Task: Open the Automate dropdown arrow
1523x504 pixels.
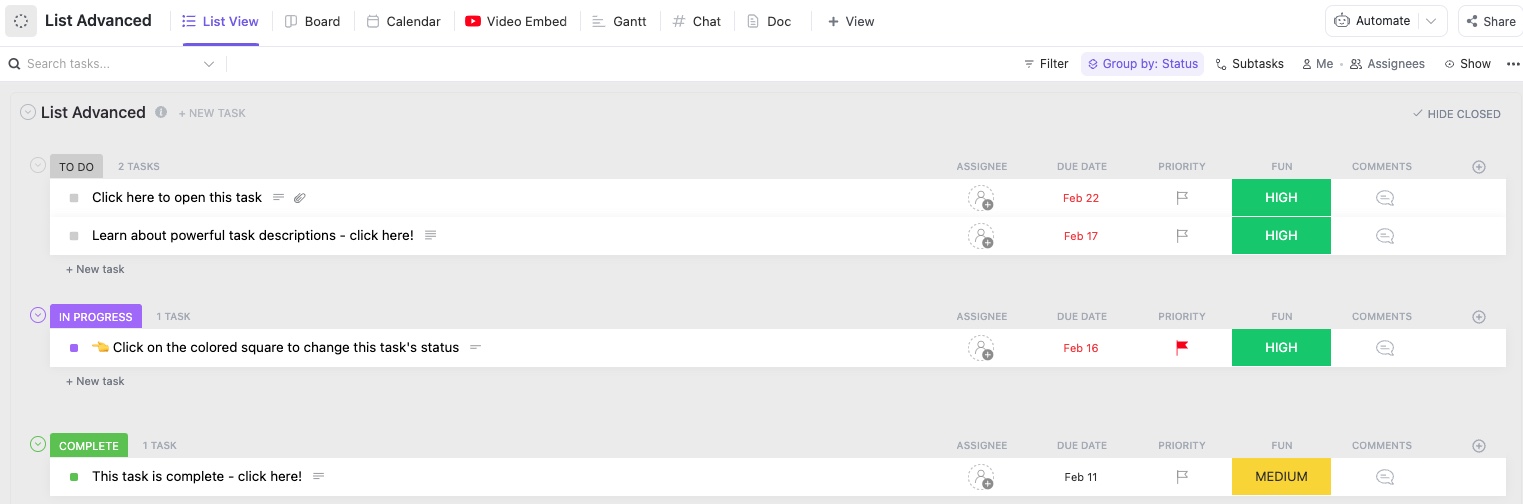Action: 1433,21
